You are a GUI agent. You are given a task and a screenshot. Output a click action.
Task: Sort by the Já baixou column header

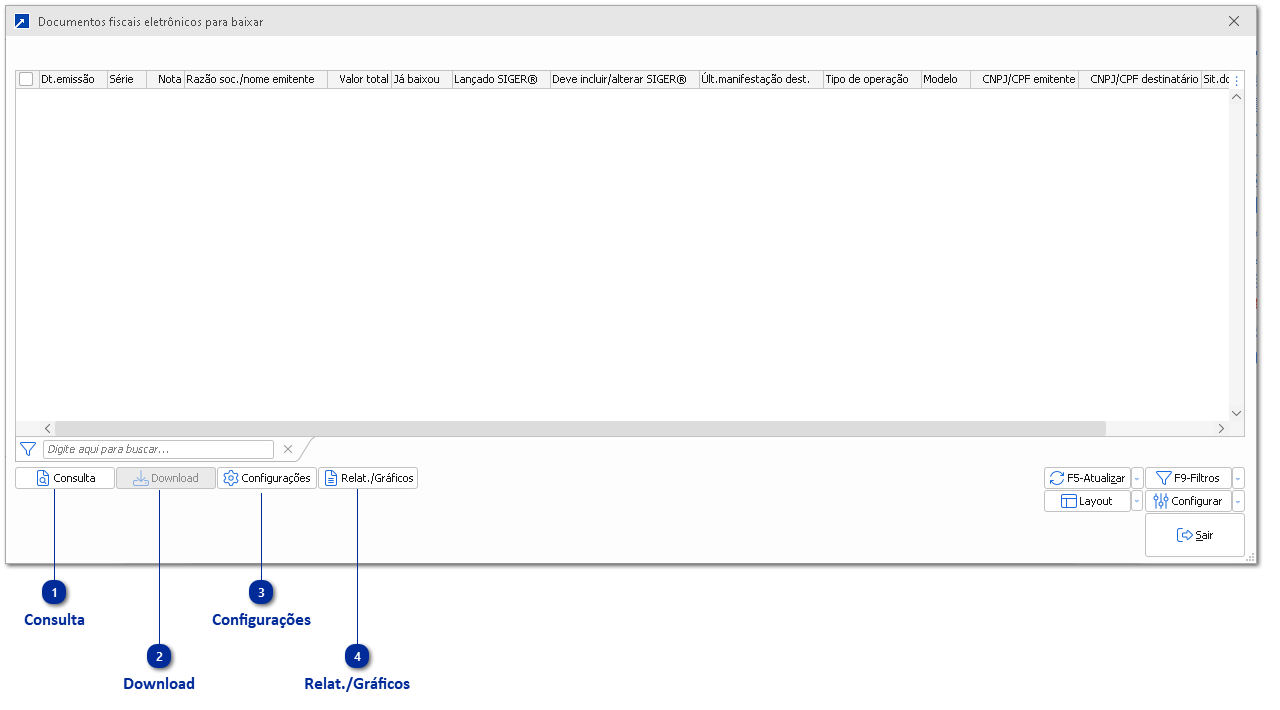coord(421,79)
